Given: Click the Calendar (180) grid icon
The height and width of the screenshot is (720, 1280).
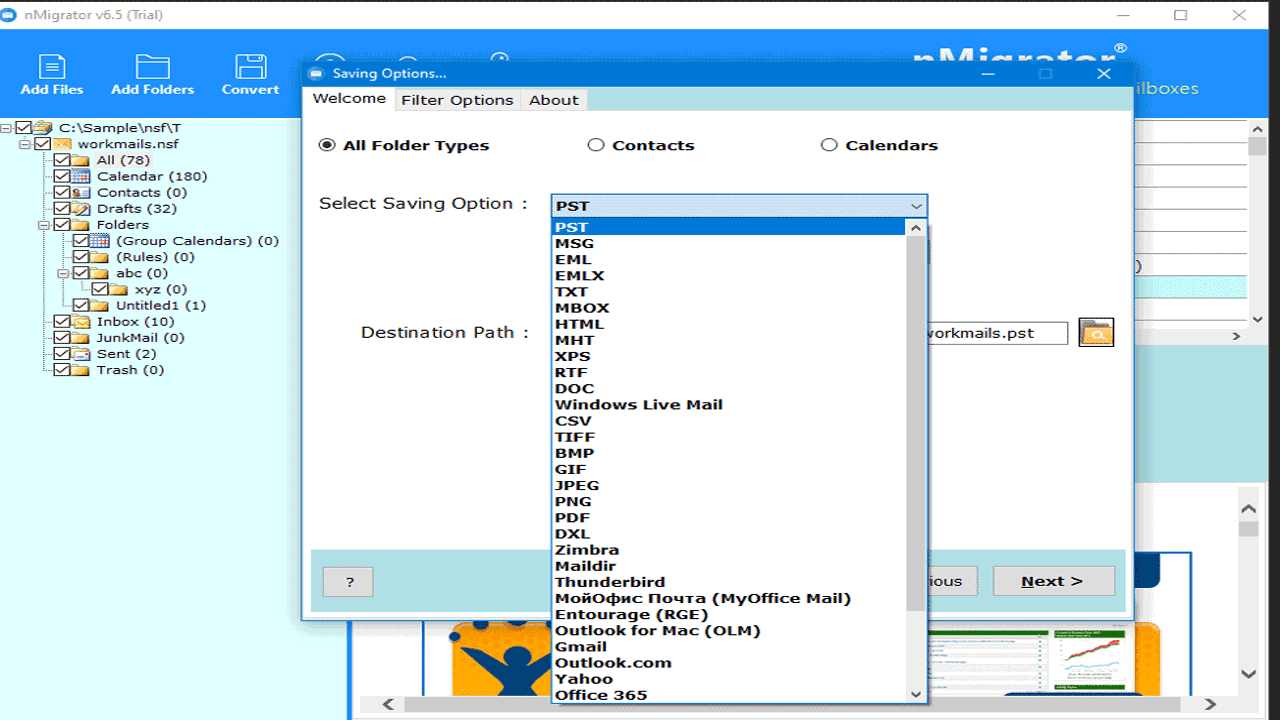Looking at the screenshot, I should [81, 176].
